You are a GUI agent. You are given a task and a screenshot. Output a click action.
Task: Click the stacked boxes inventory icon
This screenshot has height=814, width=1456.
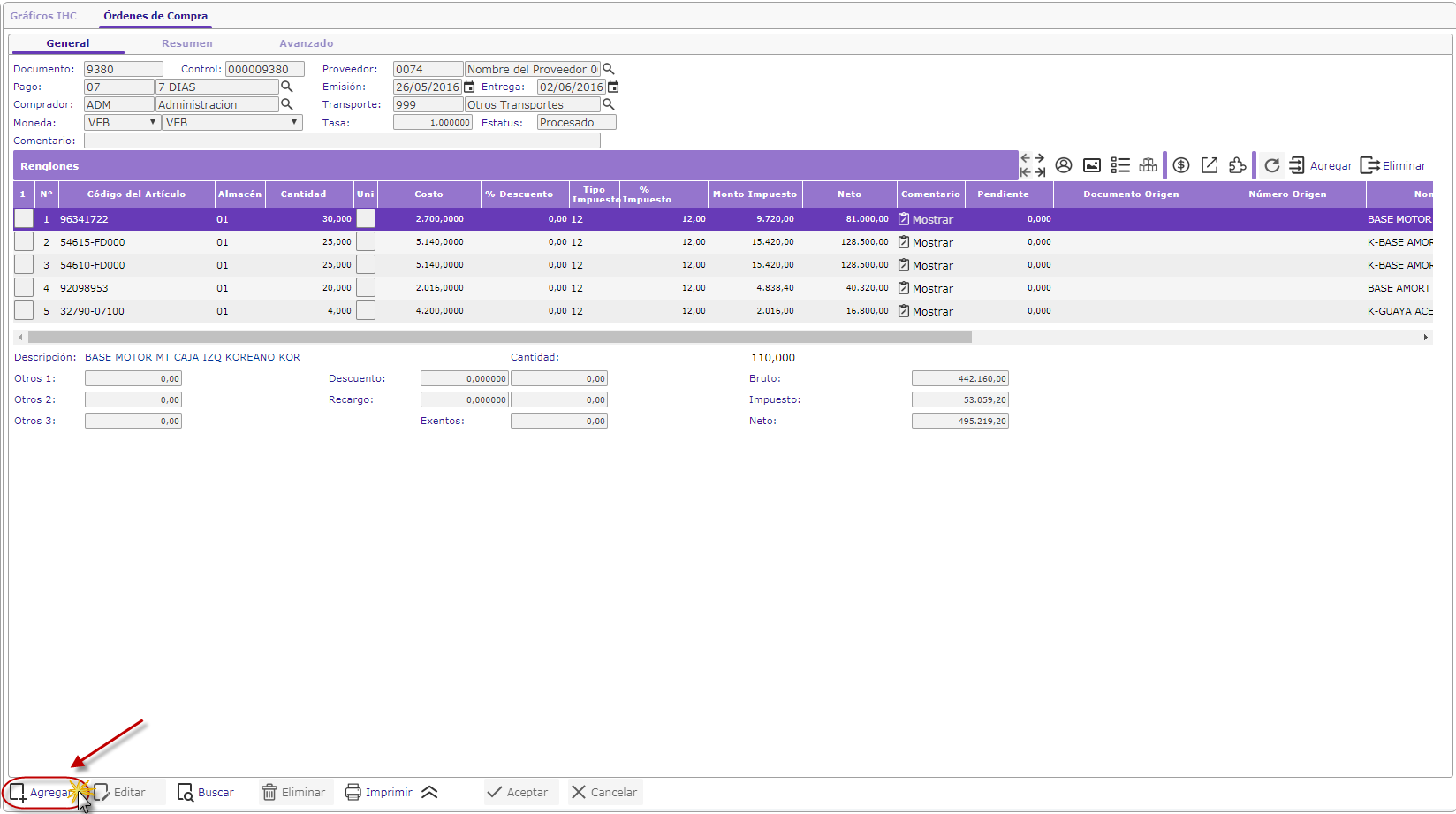tap(1148, 165)
